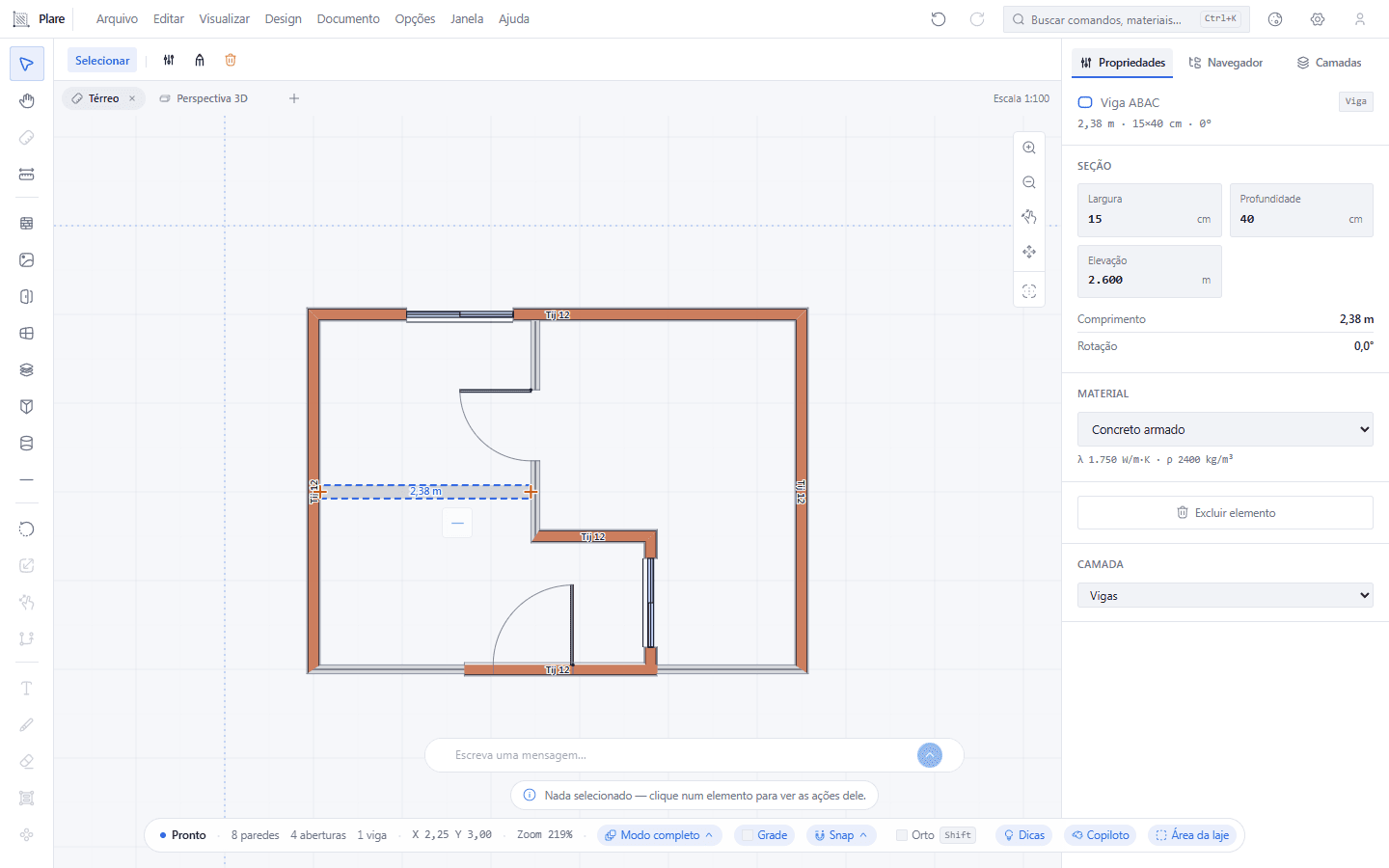Open the Arquivo menu
Image resolution: width=1389 pixels, height=868 pixels.
coord(117,19)
